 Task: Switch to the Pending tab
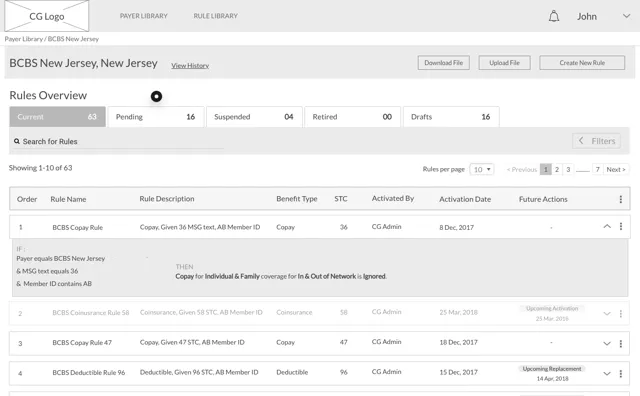(x=156, y=117)
